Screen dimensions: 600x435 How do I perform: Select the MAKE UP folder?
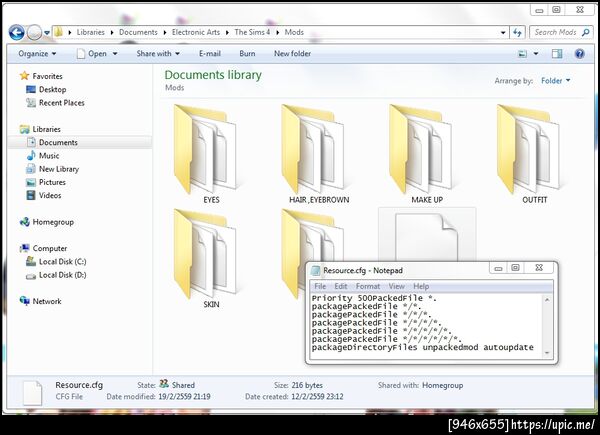click(x=426, y=154)
